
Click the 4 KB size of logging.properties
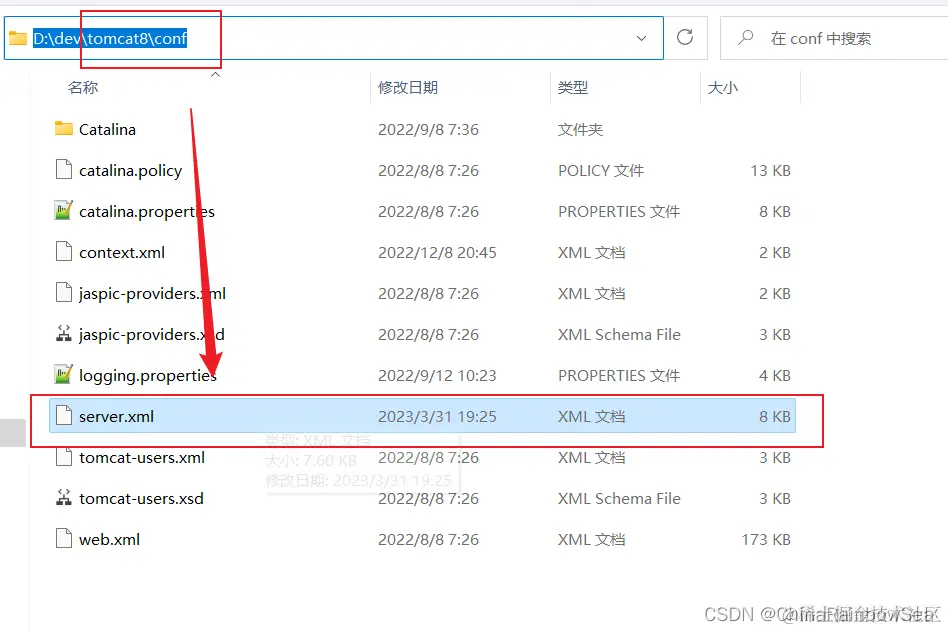click(x=774, y=376)
